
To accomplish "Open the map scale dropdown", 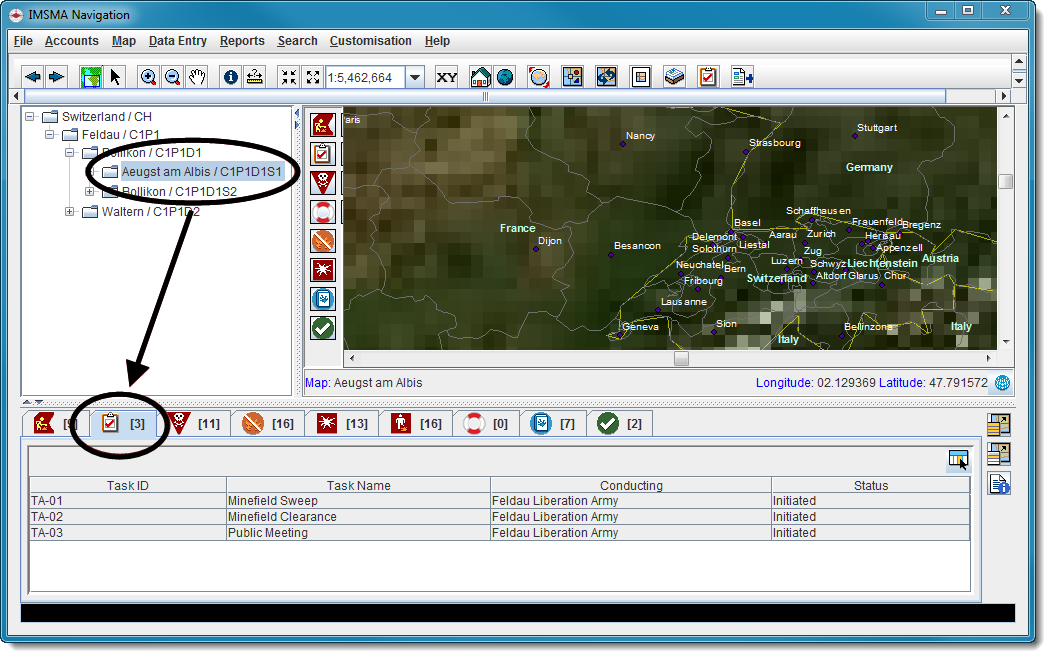I will pyautogui.click(x=415, y=77).
